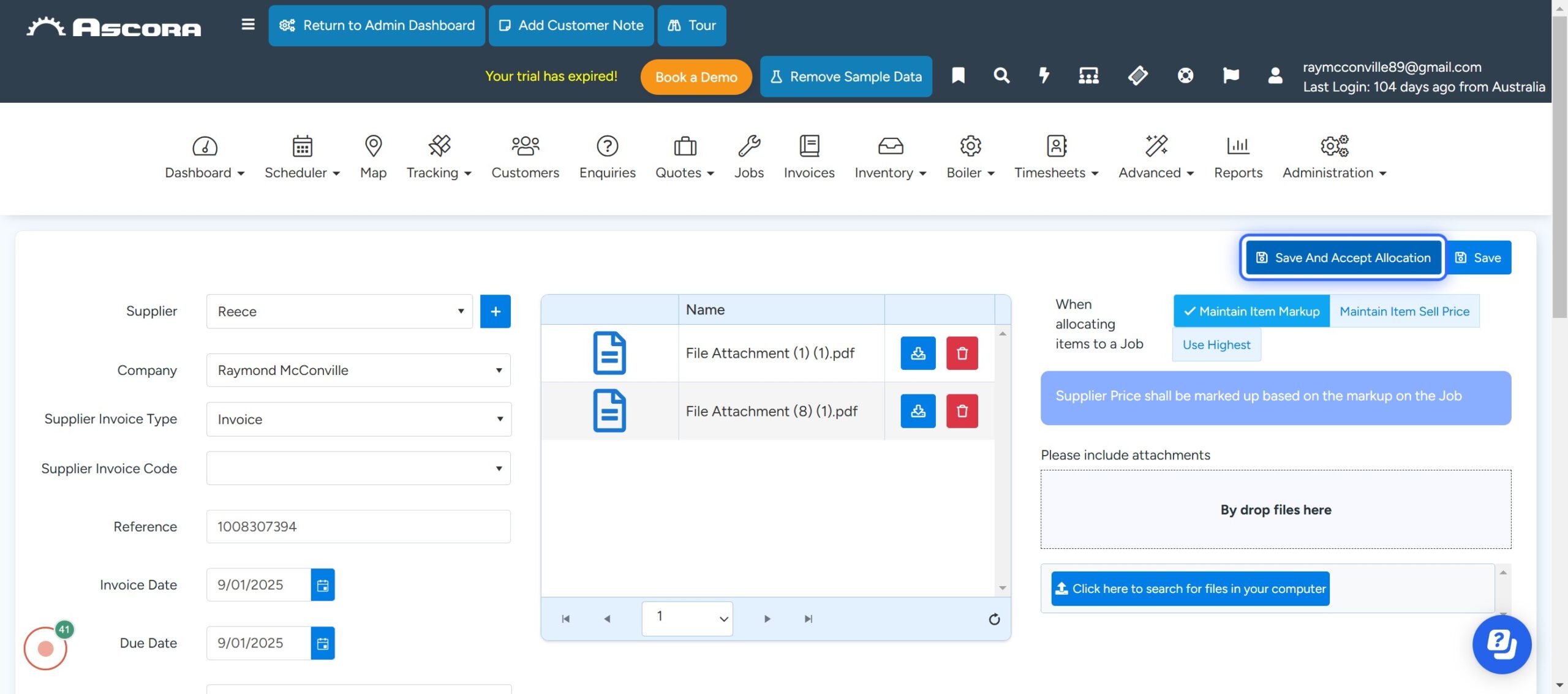Expand the Inventory menu

tap(891, 158)
